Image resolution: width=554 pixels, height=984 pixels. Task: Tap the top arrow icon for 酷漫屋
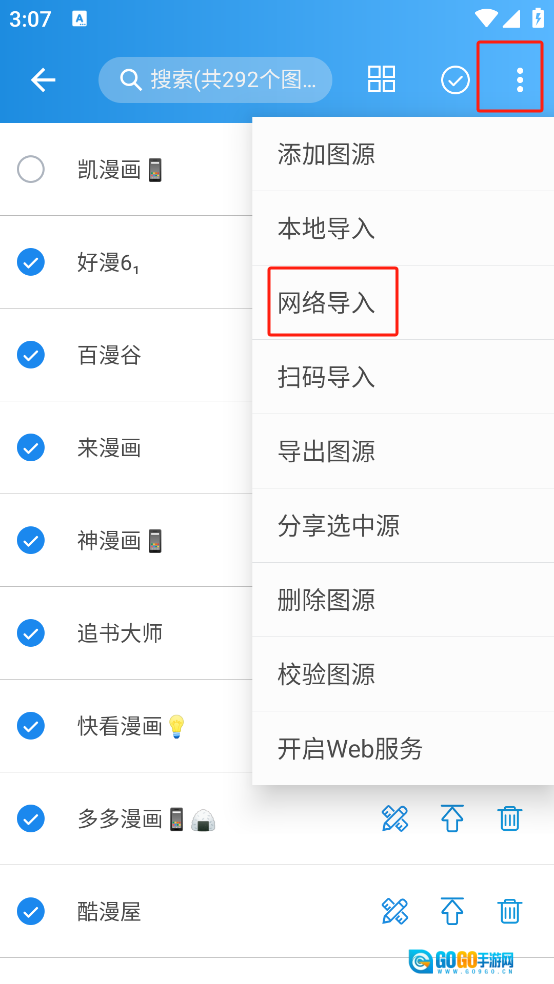(452, 911)
